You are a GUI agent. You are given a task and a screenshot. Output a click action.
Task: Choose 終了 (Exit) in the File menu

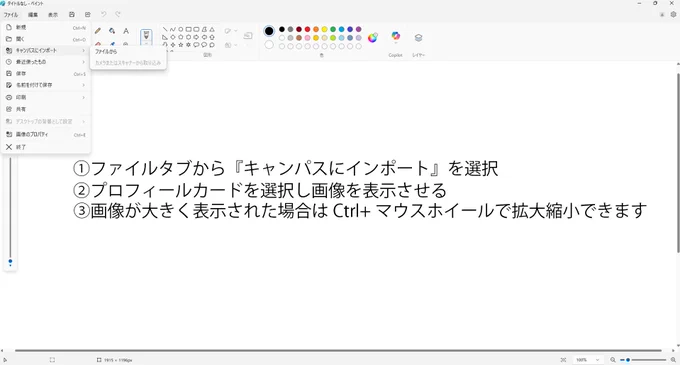pyautogui.click(x=46, y=147)
